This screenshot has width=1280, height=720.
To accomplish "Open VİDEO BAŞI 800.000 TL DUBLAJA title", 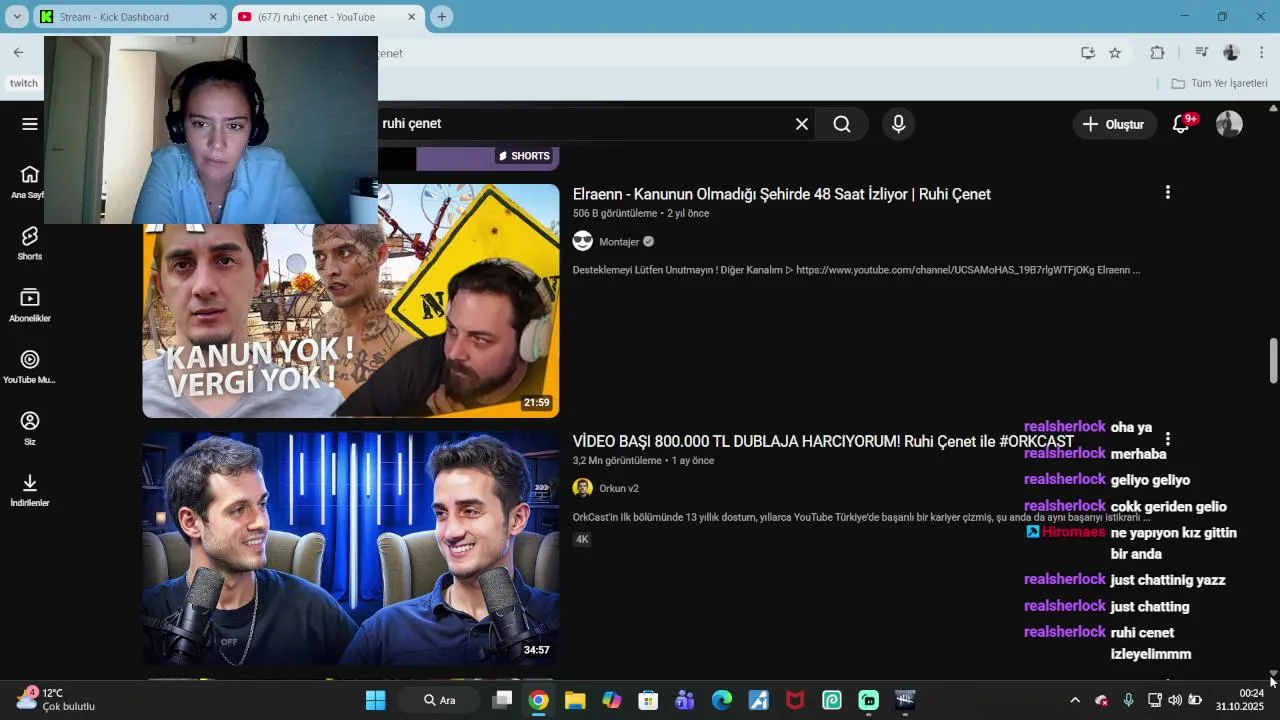I will 823,441.
